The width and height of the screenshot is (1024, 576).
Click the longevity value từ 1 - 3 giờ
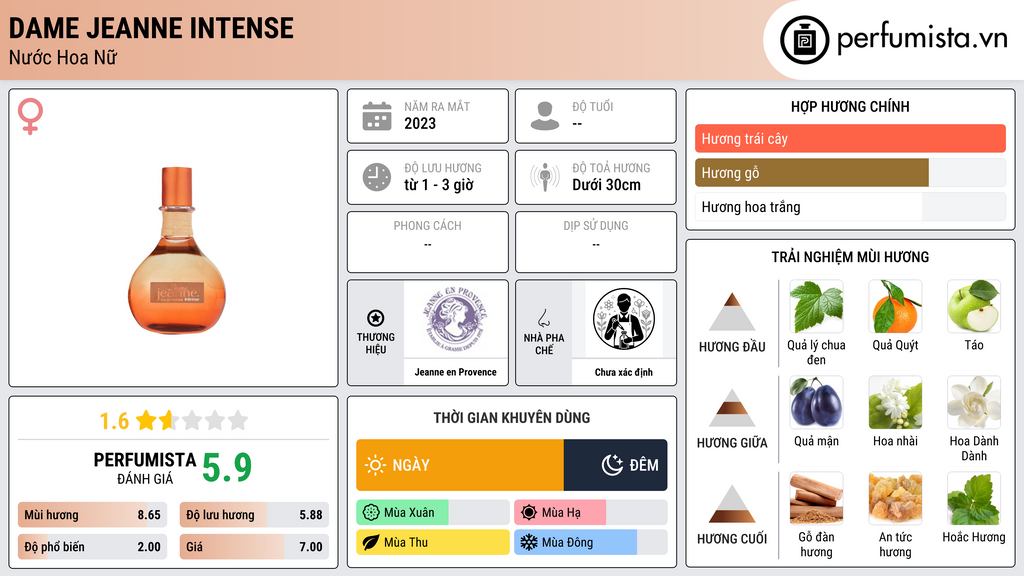[x=438, y=185]
